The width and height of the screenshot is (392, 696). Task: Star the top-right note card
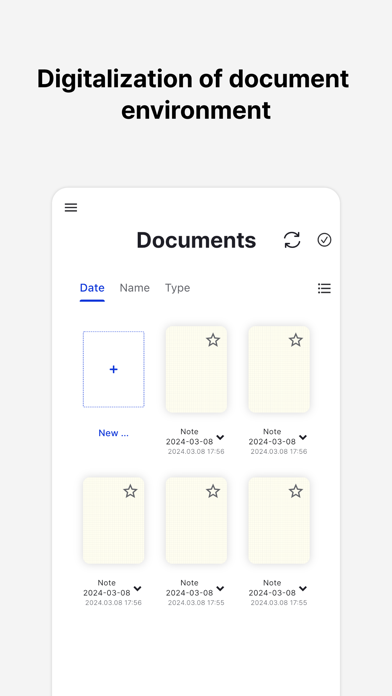point(296,340)
